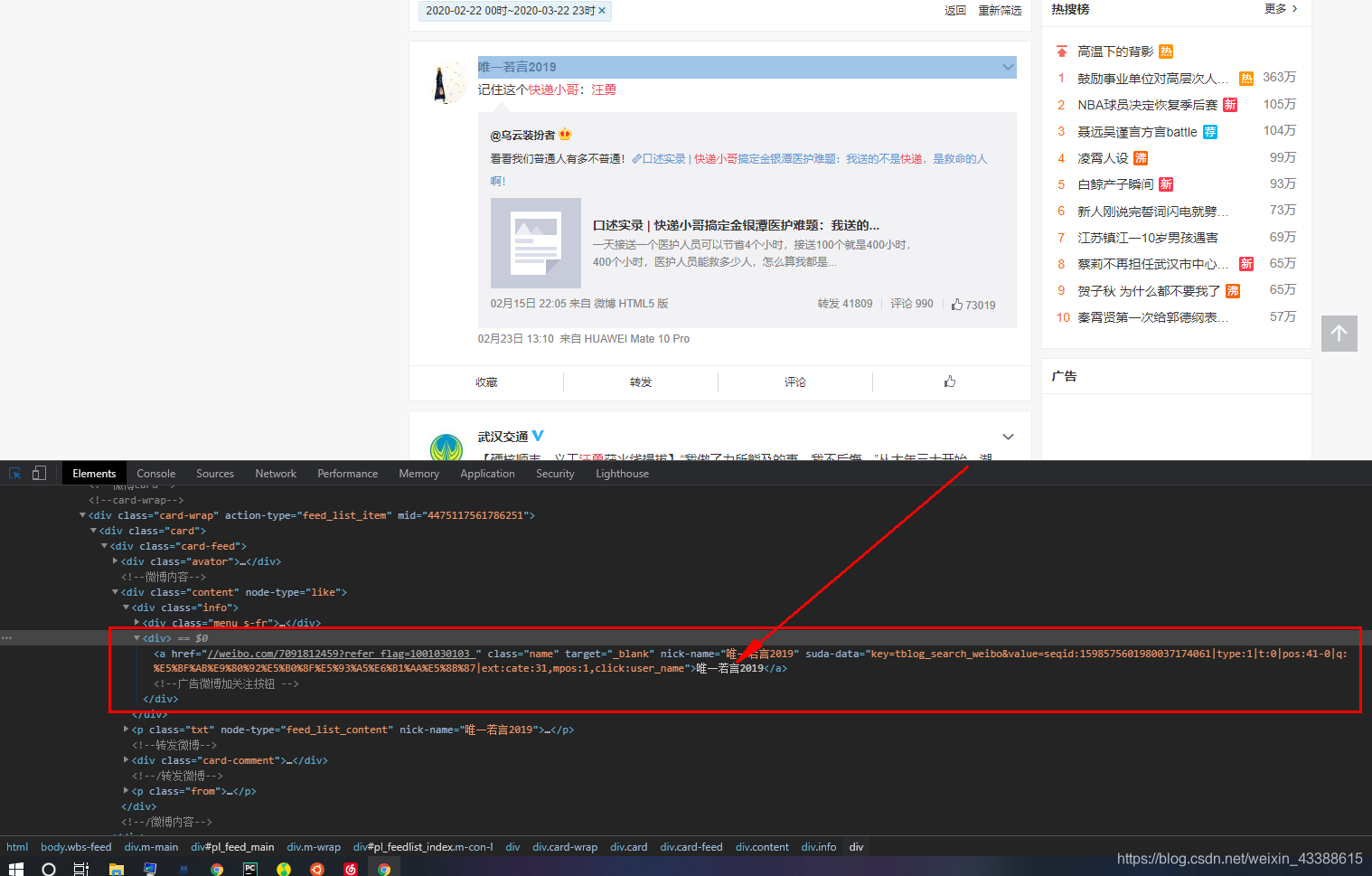Image resolution: width=1372 pixels, height=876 pixels.
Task: Open the article thumbnail image
Action: coord(536,243)
